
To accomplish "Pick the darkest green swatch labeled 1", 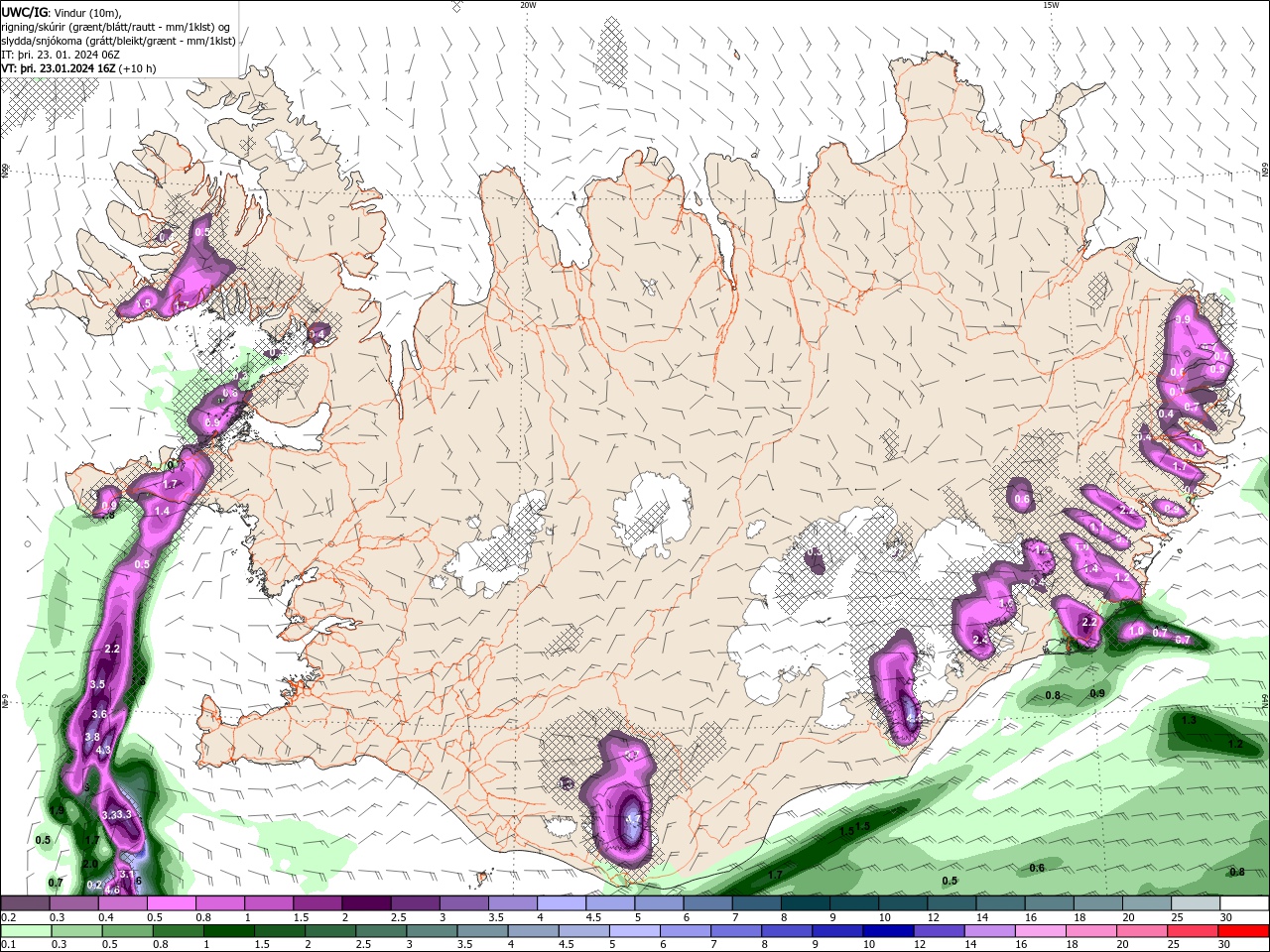I will coord(229,931).
